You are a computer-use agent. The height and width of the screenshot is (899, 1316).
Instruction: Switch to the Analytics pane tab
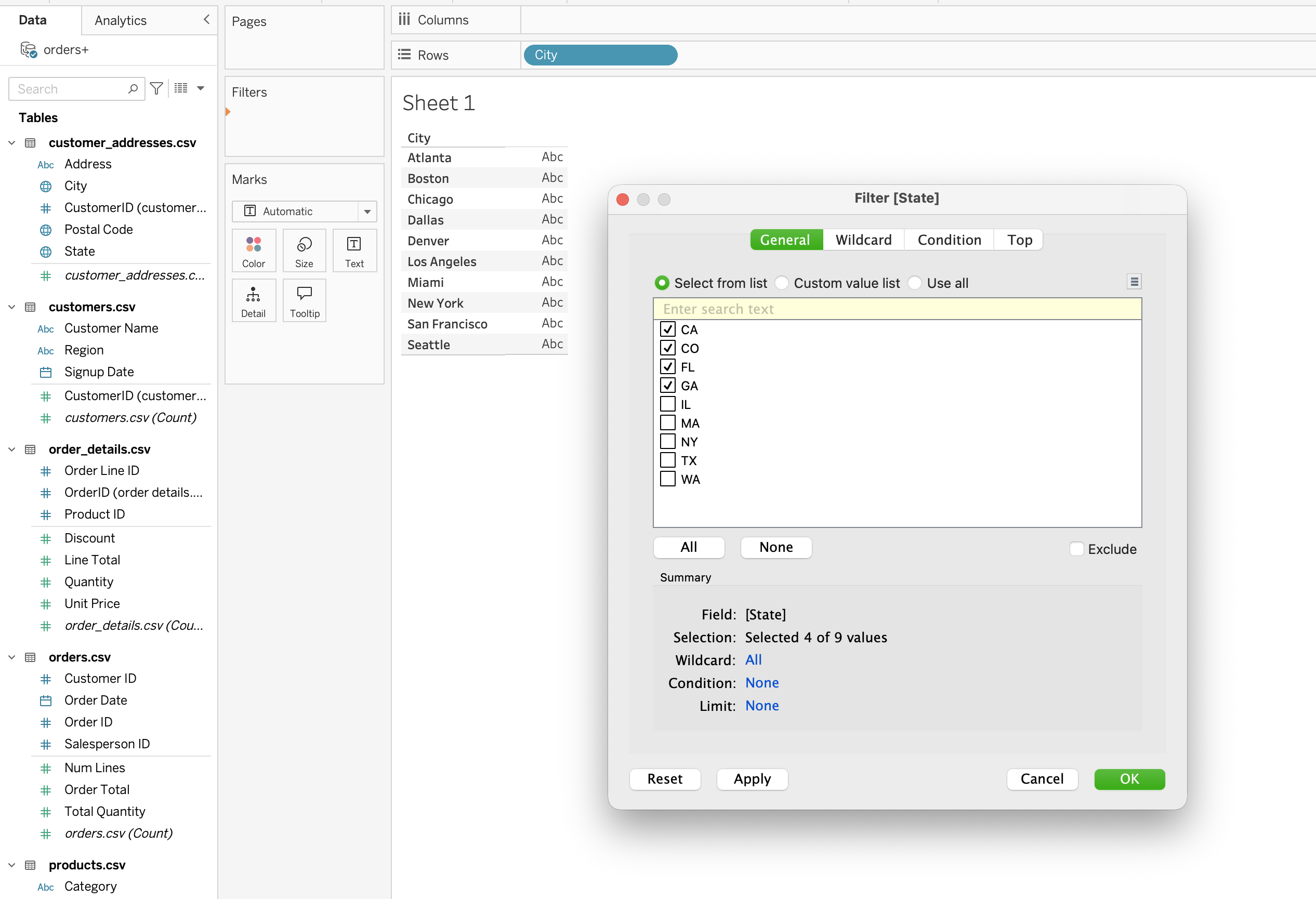(121, 20)
